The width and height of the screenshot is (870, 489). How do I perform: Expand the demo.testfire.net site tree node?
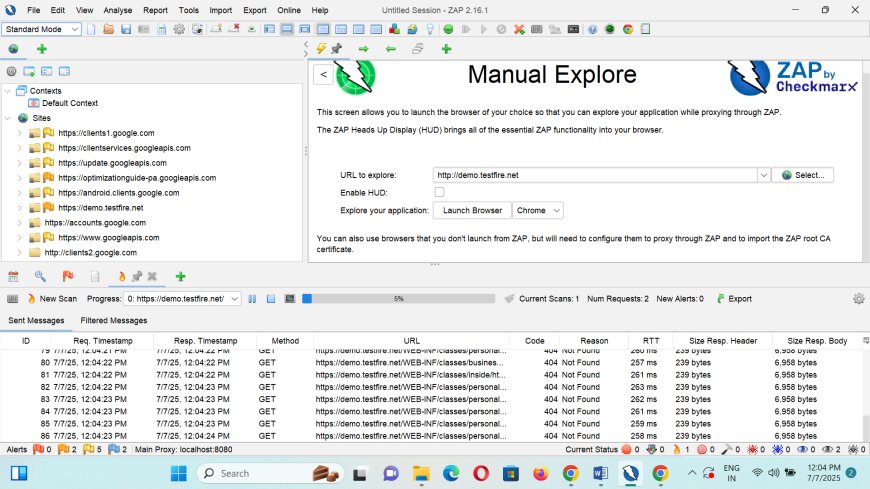tap(19, 207)
